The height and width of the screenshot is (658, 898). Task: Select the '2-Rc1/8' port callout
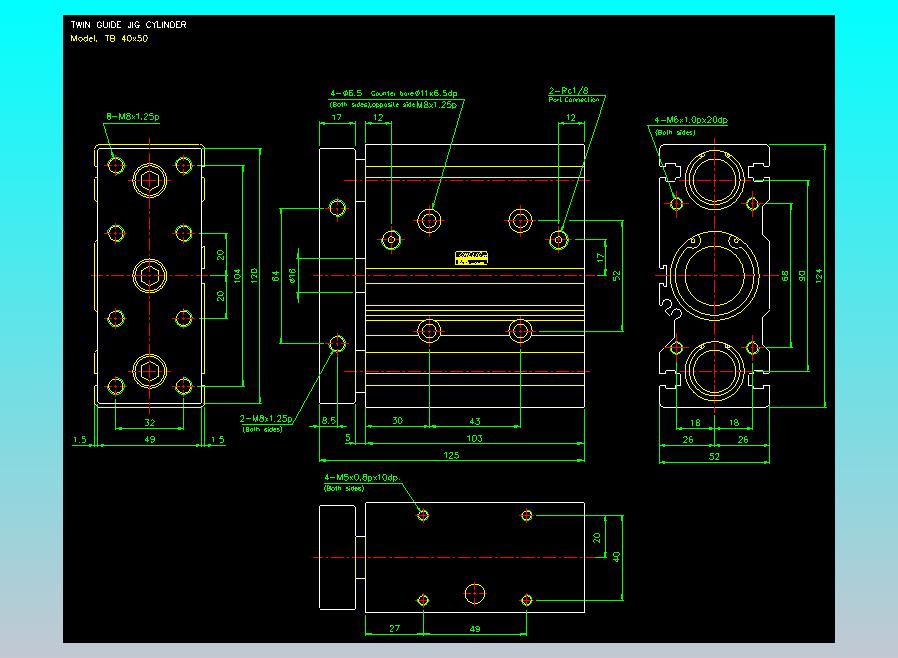pos(569,91)
